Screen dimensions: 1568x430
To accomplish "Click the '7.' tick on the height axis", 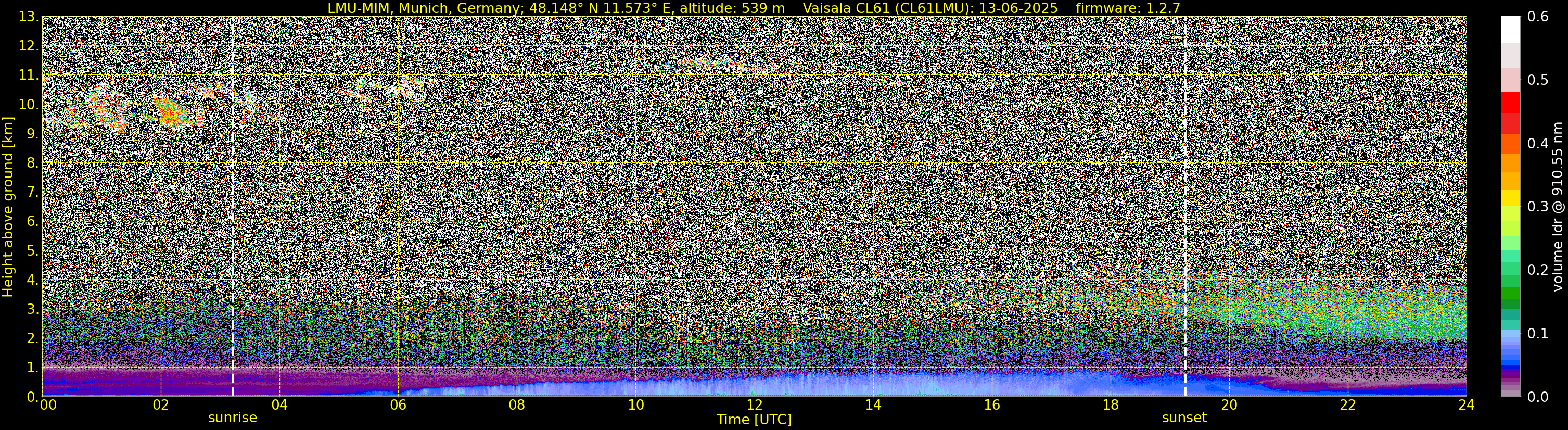I will [x=32, y=193].
